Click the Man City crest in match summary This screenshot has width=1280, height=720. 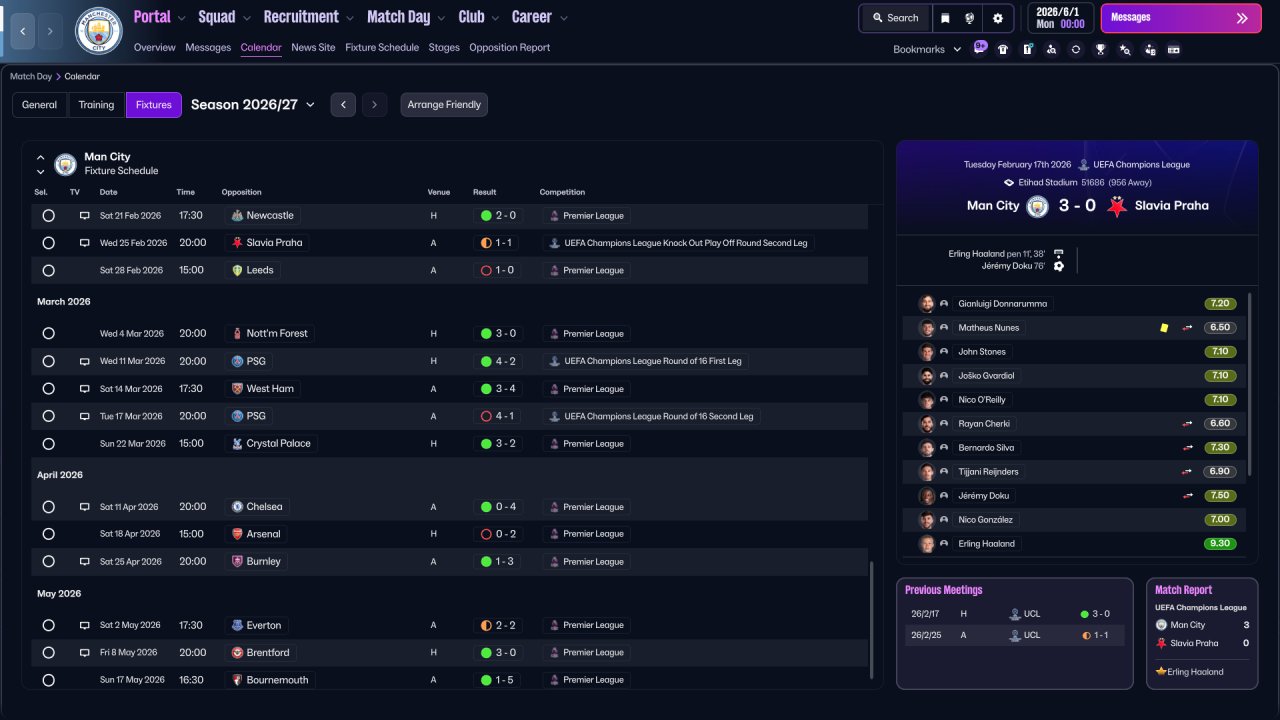point(1038,206)
